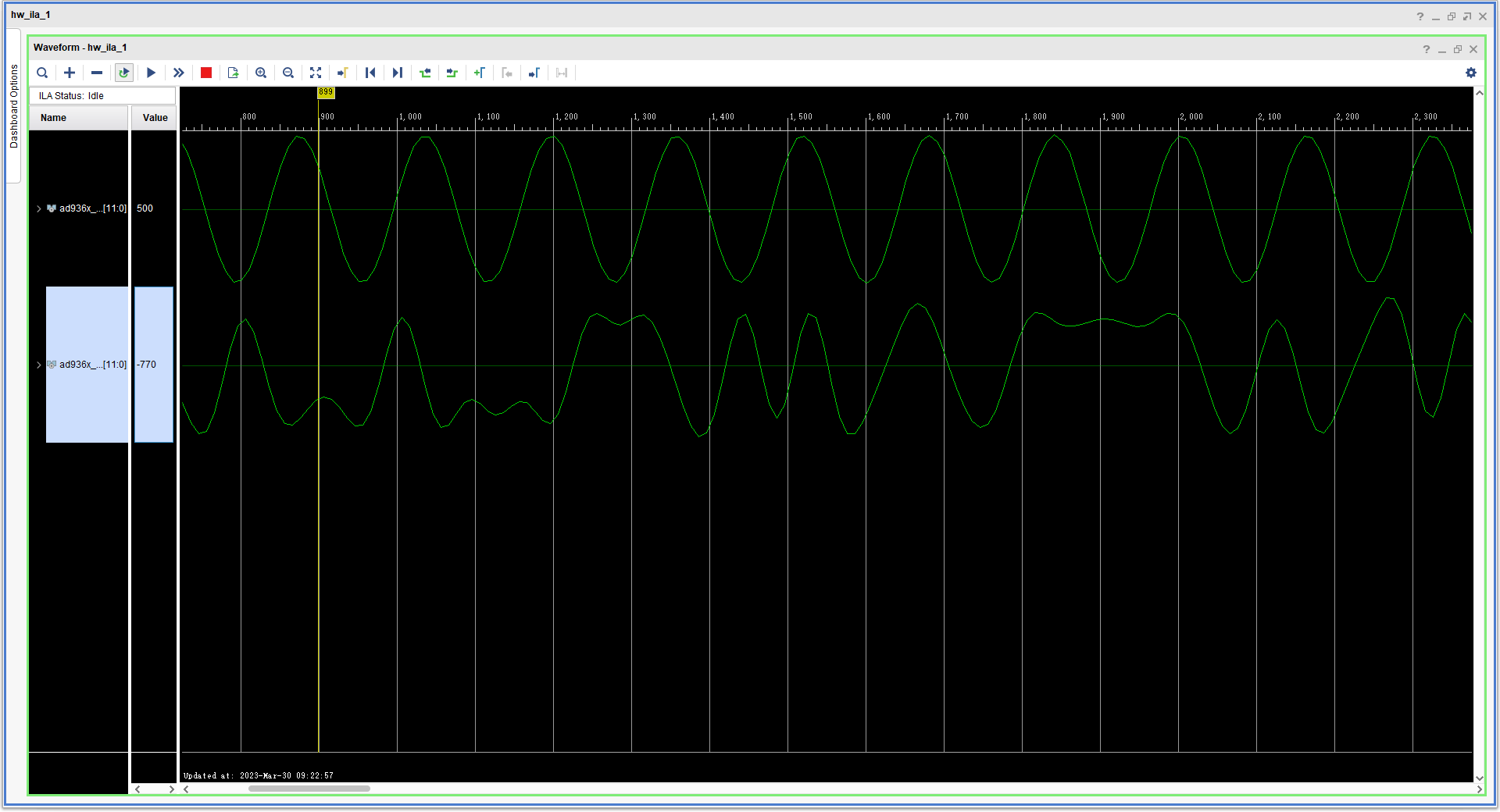Open waveform settings gear
This screenshot has height=812, width=1500.
point(1471,73)
